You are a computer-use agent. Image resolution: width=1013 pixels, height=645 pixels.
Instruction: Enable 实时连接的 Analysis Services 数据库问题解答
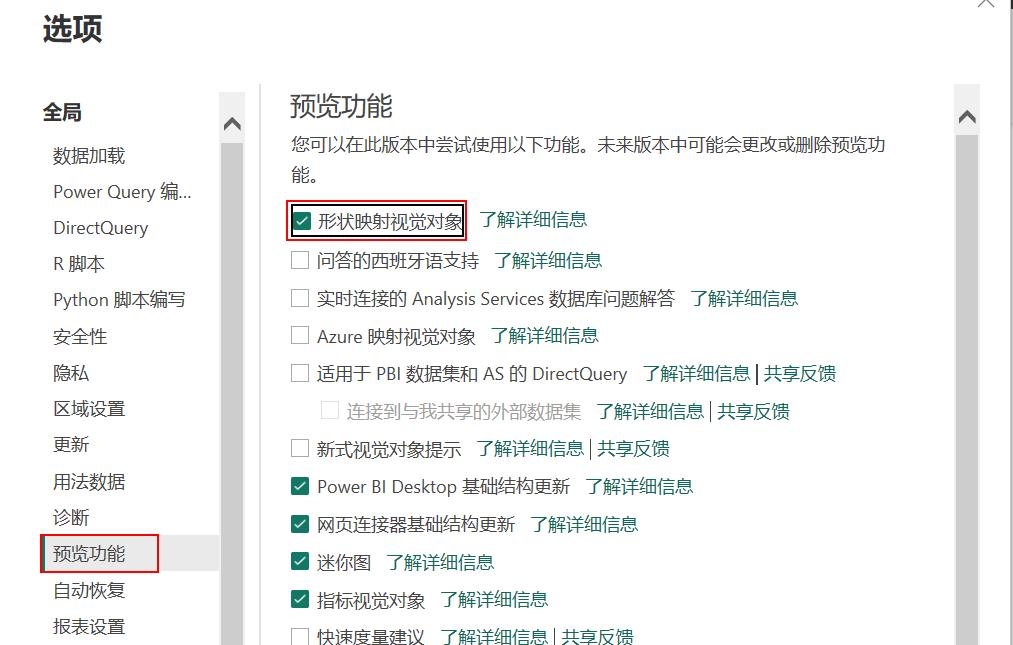(299, 298)
